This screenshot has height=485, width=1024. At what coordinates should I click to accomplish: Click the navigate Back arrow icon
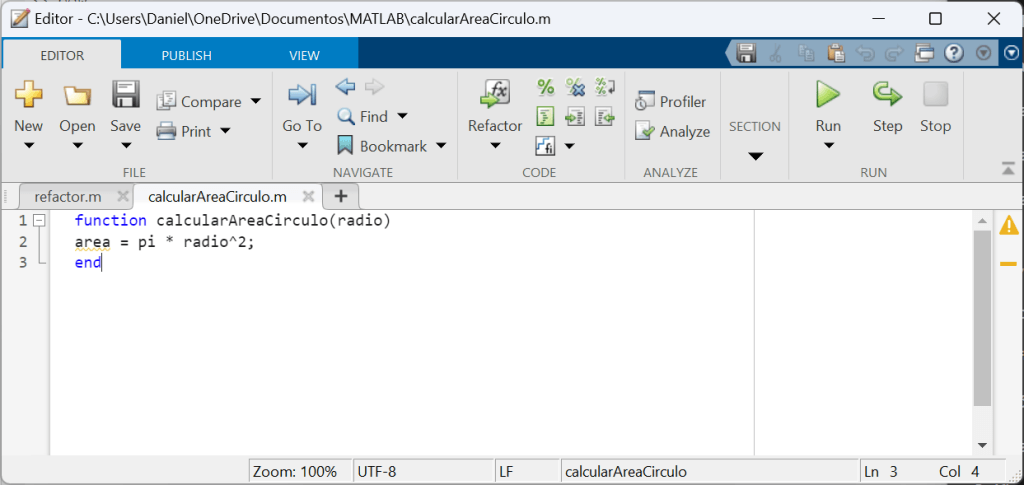346,87
